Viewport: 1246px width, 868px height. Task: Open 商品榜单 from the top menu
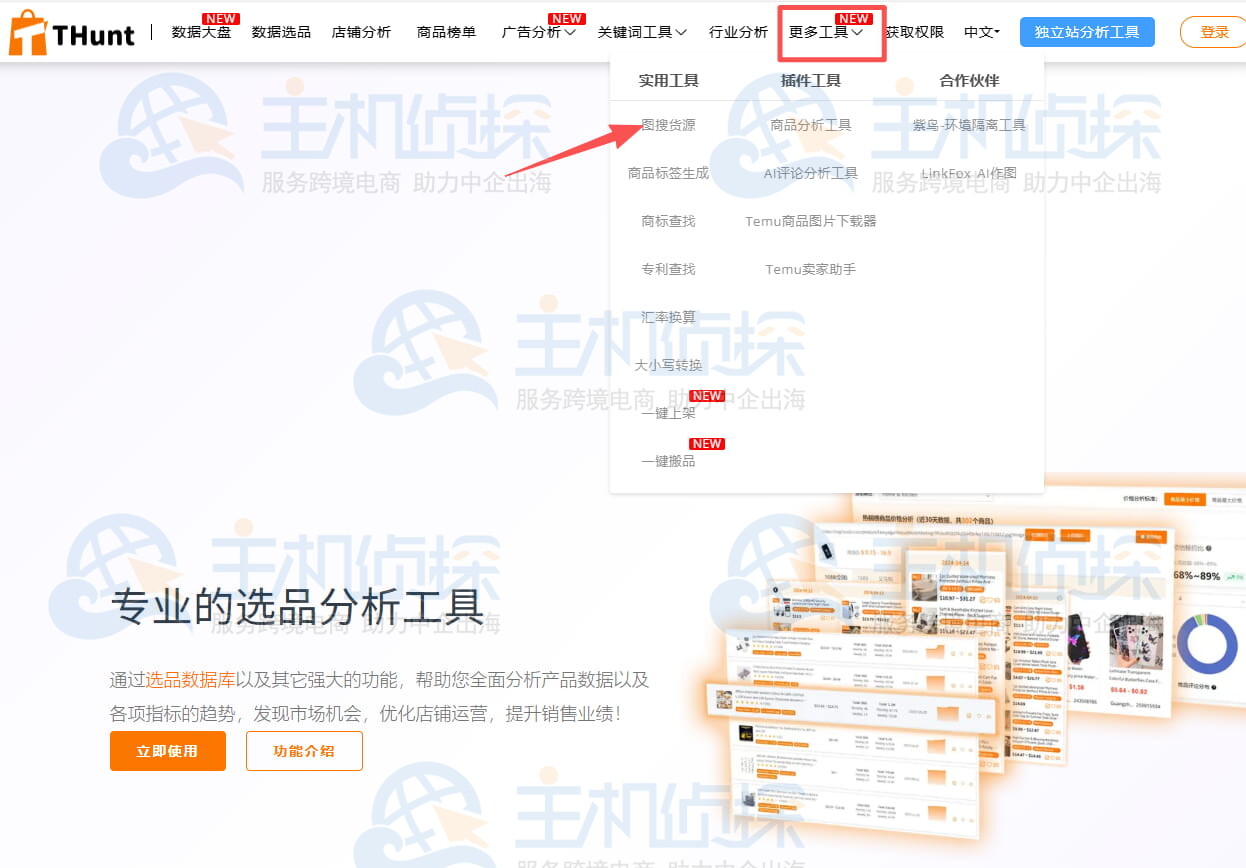[x=446, y=32]
